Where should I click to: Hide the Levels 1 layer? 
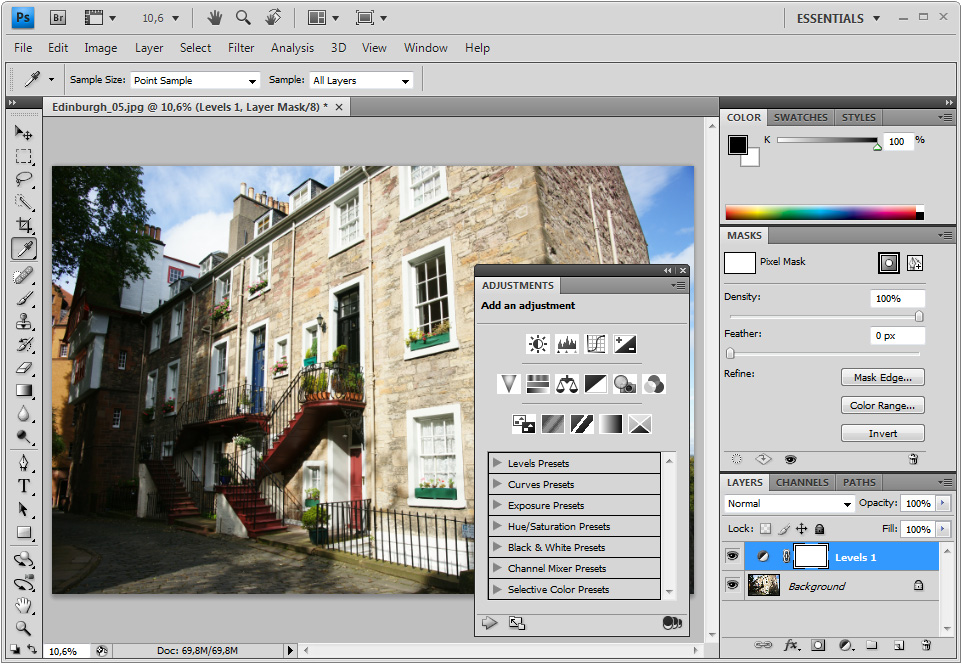point(731,557)
